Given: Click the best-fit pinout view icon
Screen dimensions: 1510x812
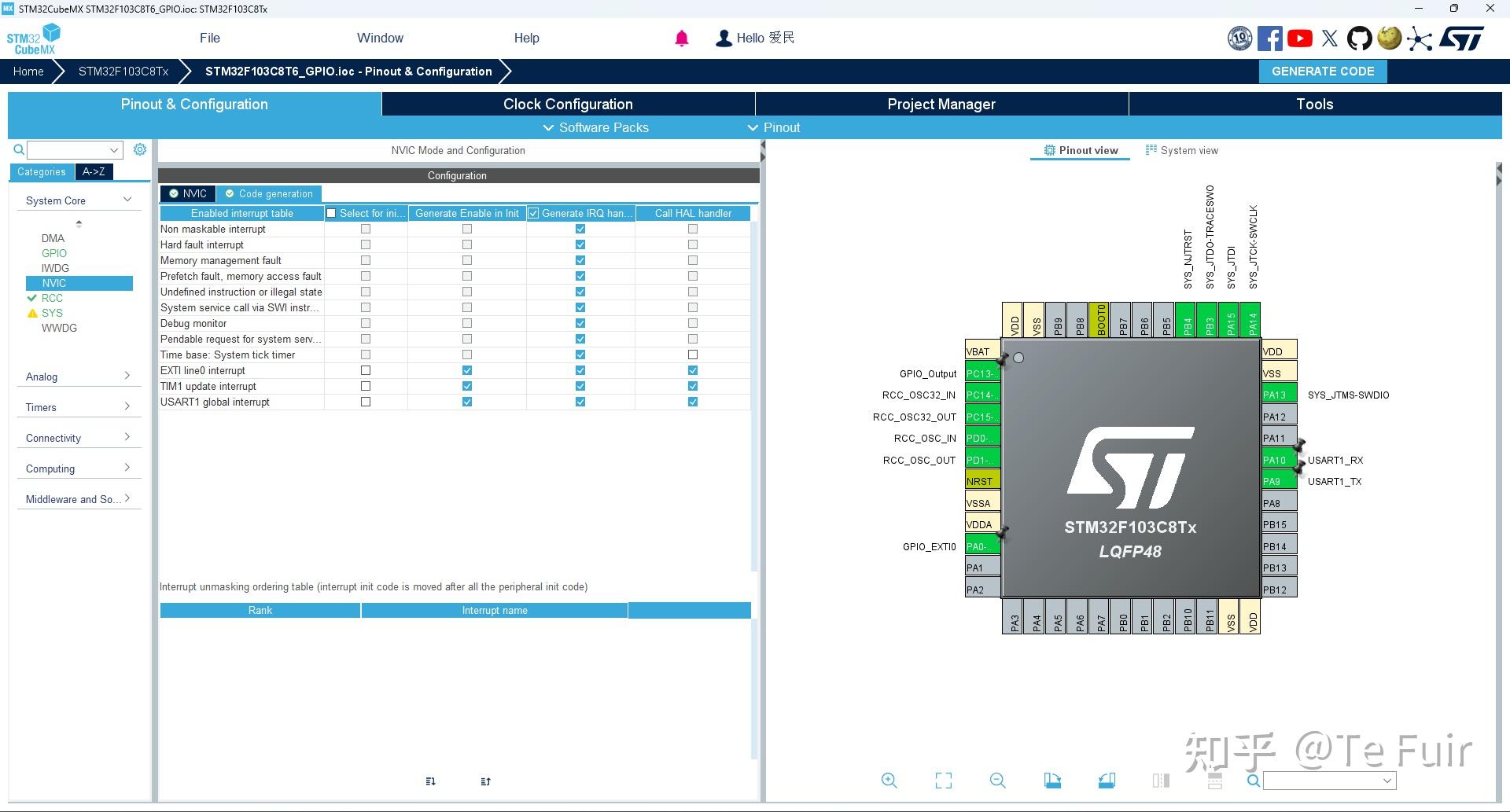Looking at the screenshot, I should point(943,781).
